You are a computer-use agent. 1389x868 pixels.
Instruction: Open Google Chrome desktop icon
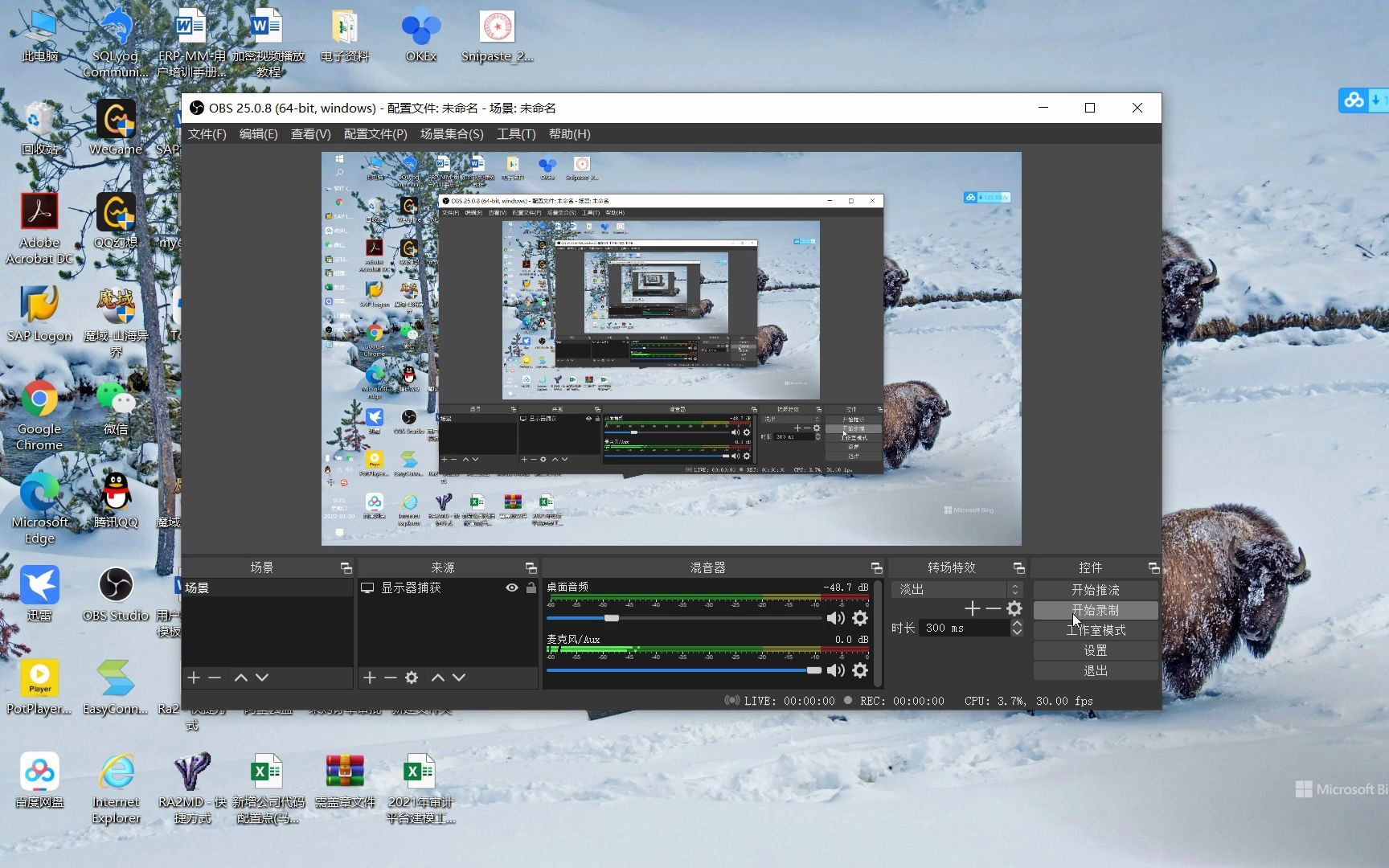click(39, 416)
